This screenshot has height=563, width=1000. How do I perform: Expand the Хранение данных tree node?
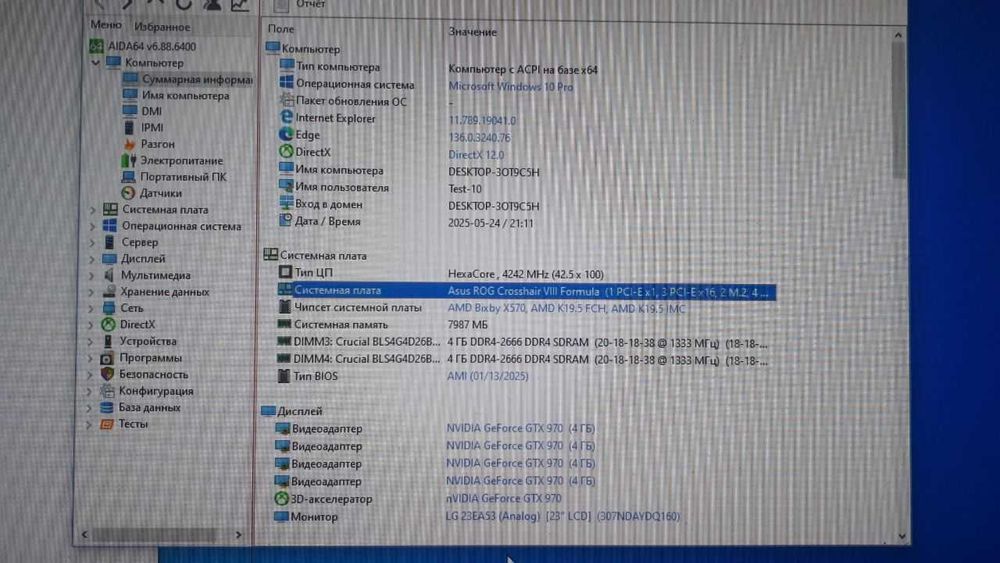[x=92, y=292]
